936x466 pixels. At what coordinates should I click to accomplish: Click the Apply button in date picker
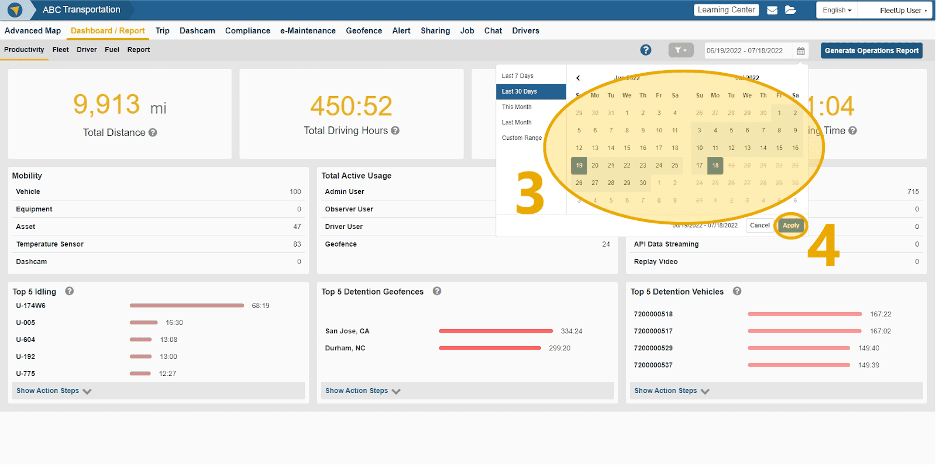click(x=791, y=225)
